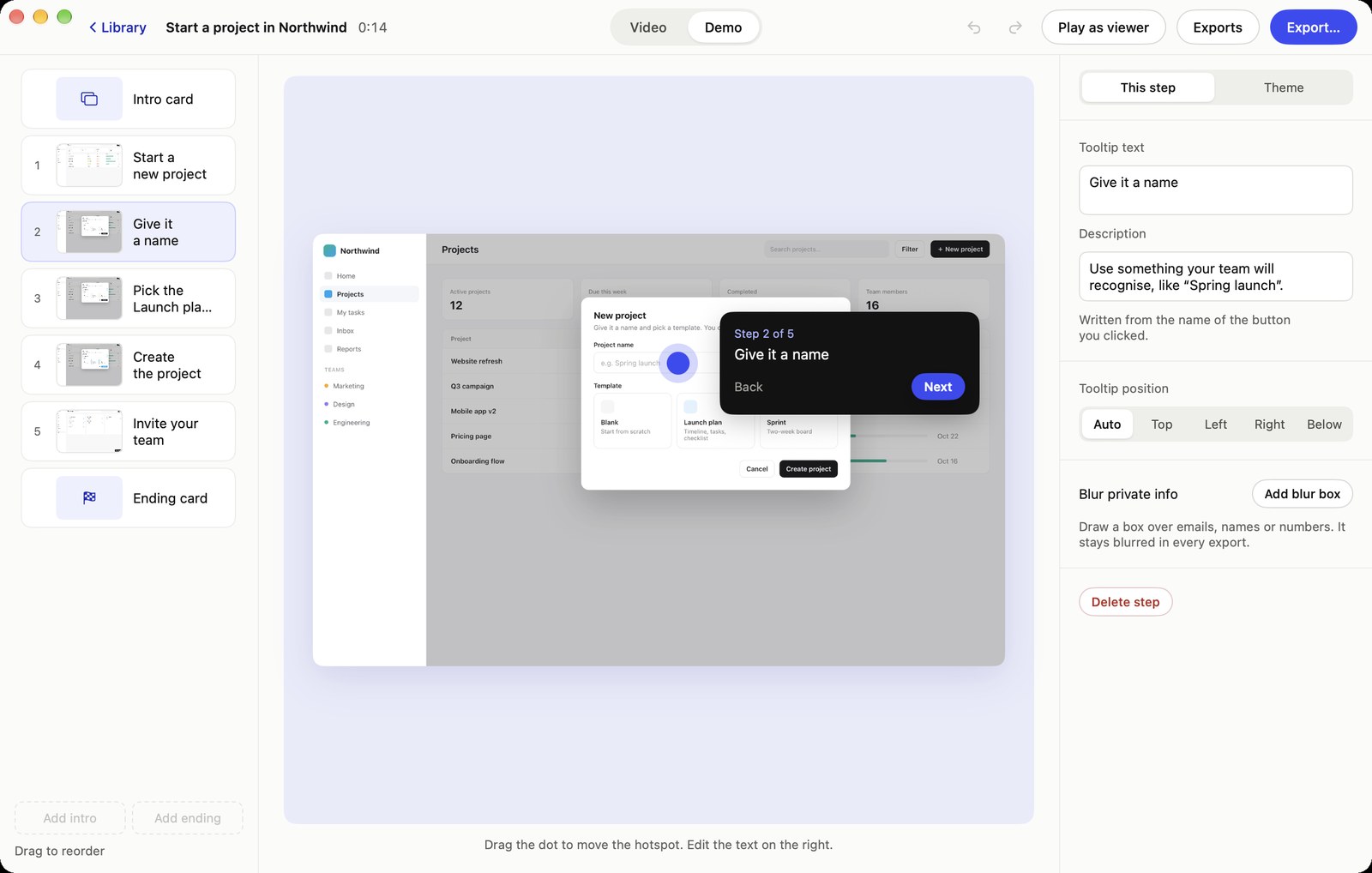
Task: Click the undo arrow icon
Action: tap(974, 27)
